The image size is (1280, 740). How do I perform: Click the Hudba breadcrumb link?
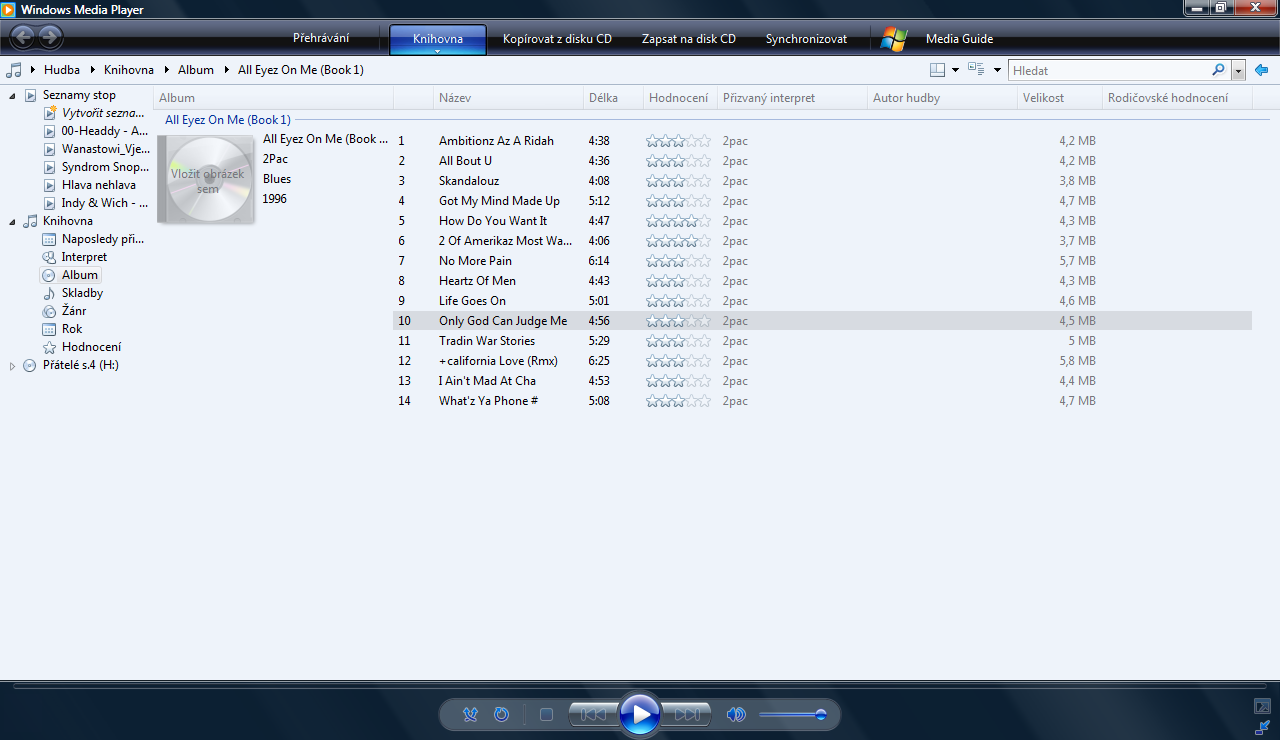click(62, 70)
